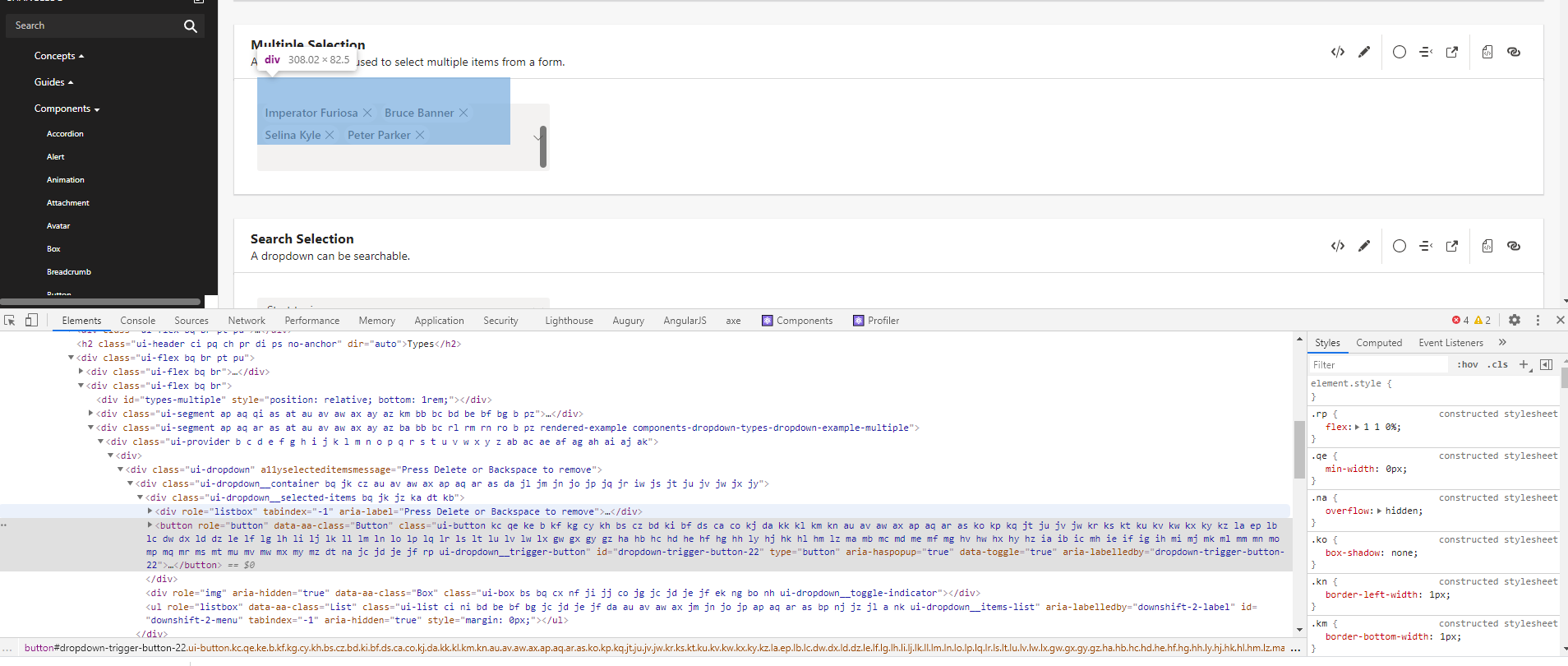Open the Computed styles tab

pyautogui.click(x=1379, y=343)
